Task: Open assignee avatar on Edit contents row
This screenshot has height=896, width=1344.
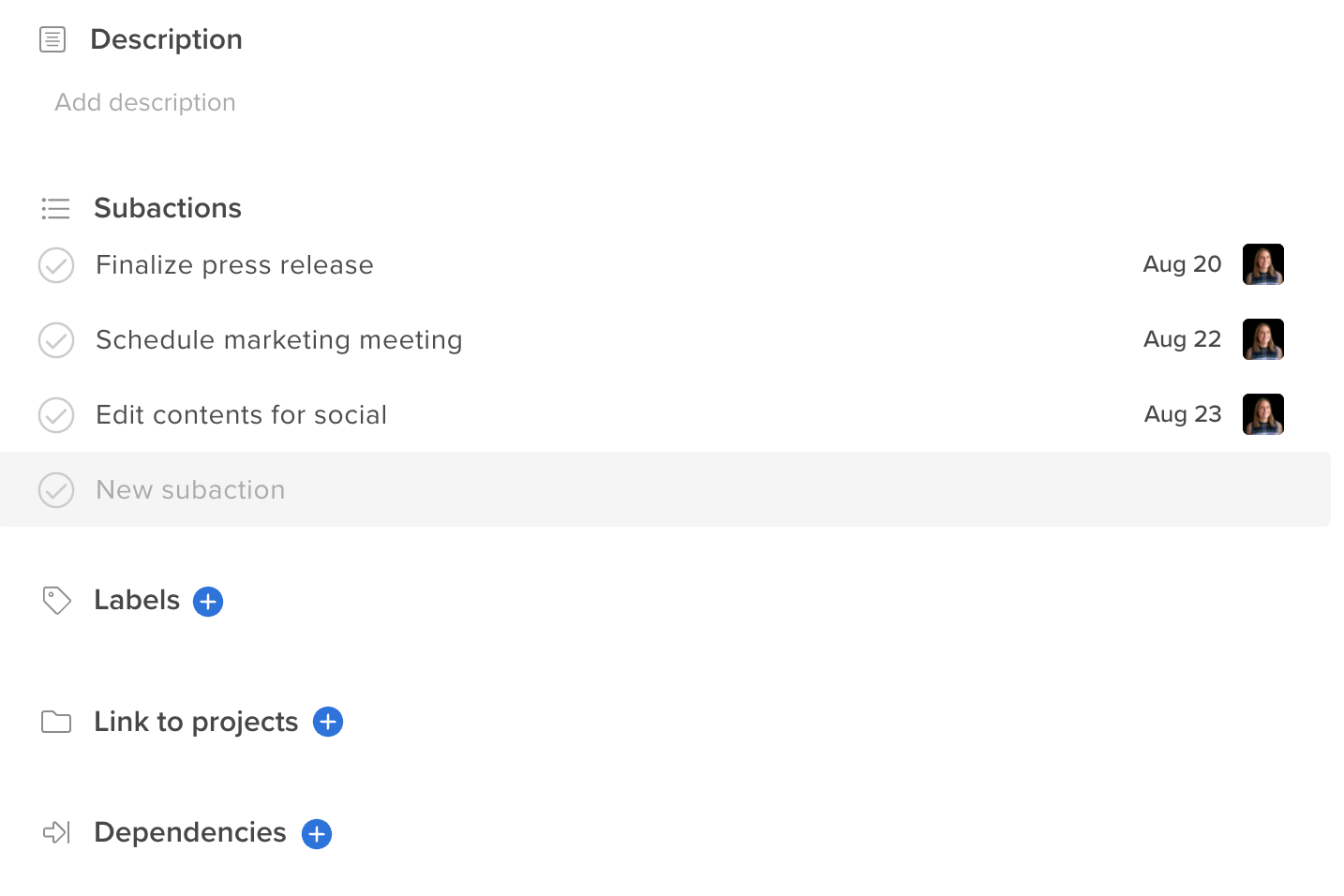Action: [1262, 414]
